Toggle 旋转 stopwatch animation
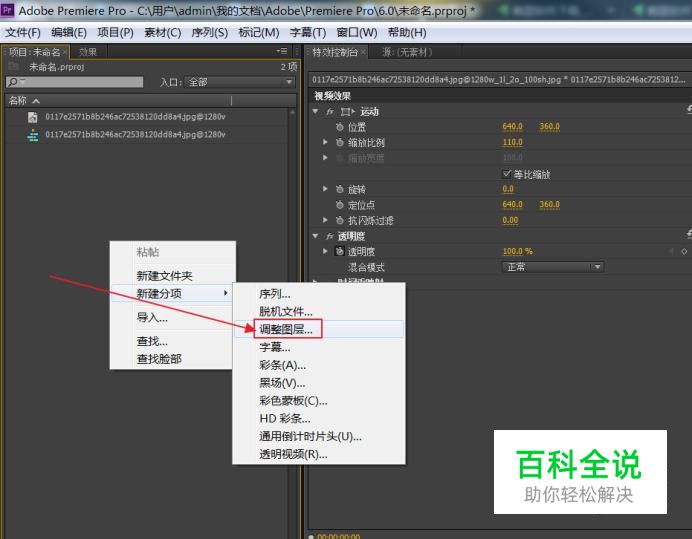This screenshot has height=539, width=692. coord(339,189)
